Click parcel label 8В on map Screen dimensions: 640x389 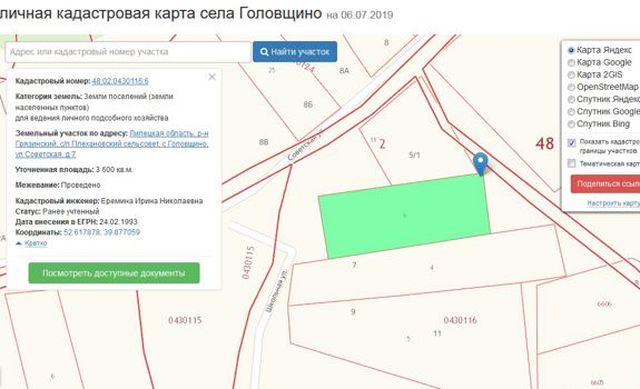(x=264, y=142)
